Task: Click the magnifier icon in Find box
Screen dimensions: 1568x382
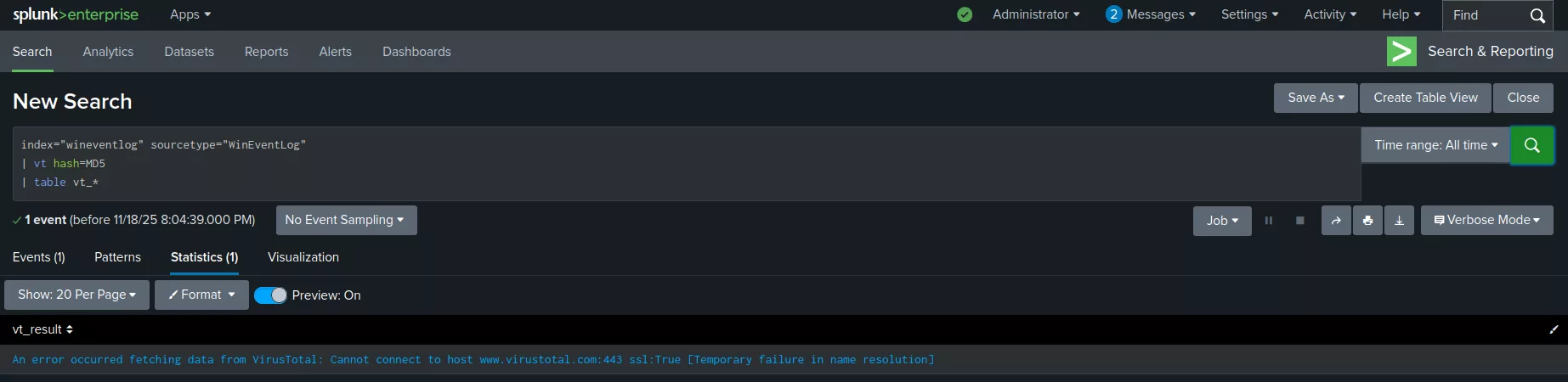Action: [x=1537, y=15]
